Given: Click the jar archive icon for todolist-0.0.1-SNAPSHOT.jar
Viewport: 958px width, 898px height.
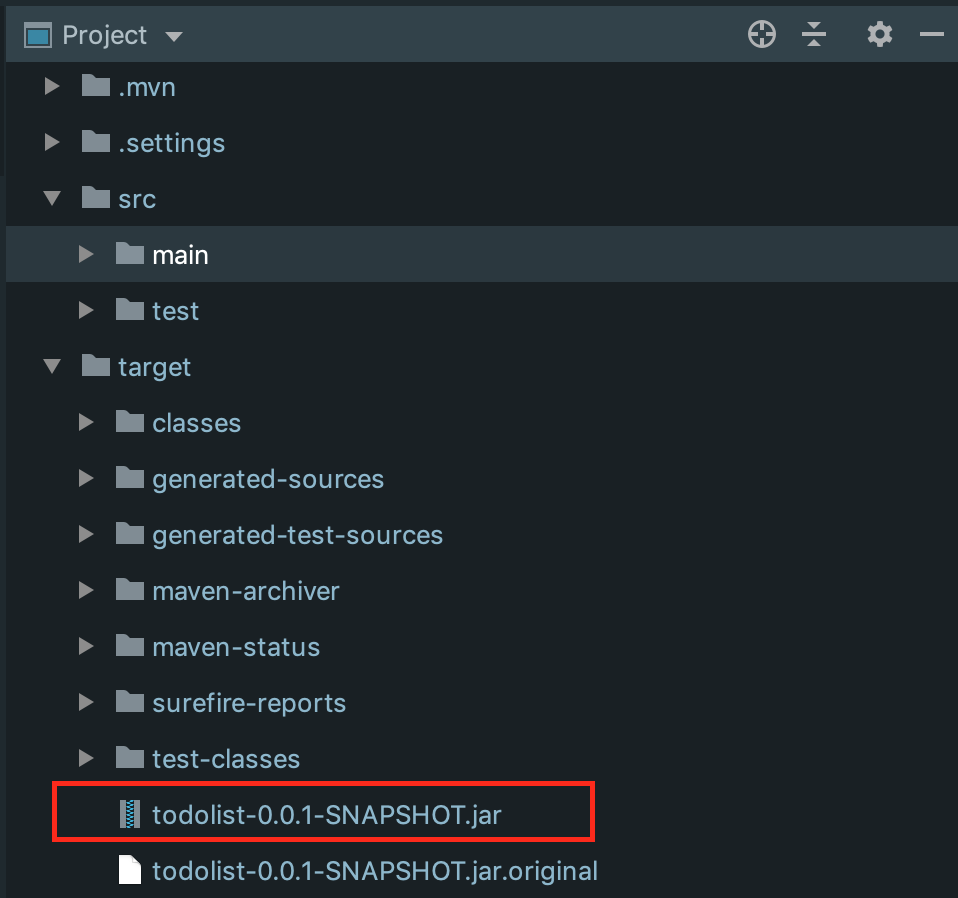Looking at the screenshot, I should tap(130, 814).
